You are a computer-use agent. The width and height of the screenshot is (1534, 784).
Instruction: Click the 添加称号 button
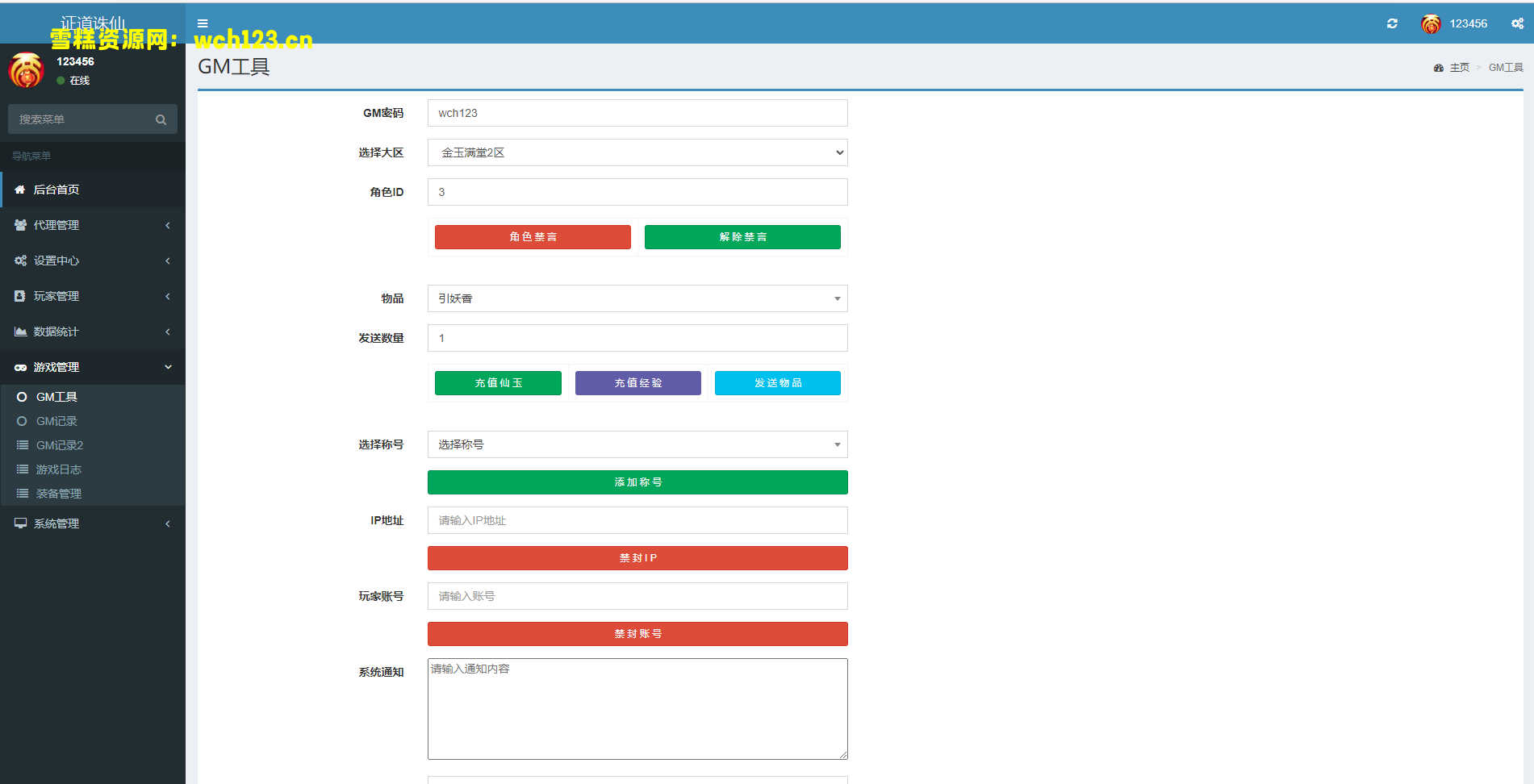pyautogui.click(x=637, y=482)
